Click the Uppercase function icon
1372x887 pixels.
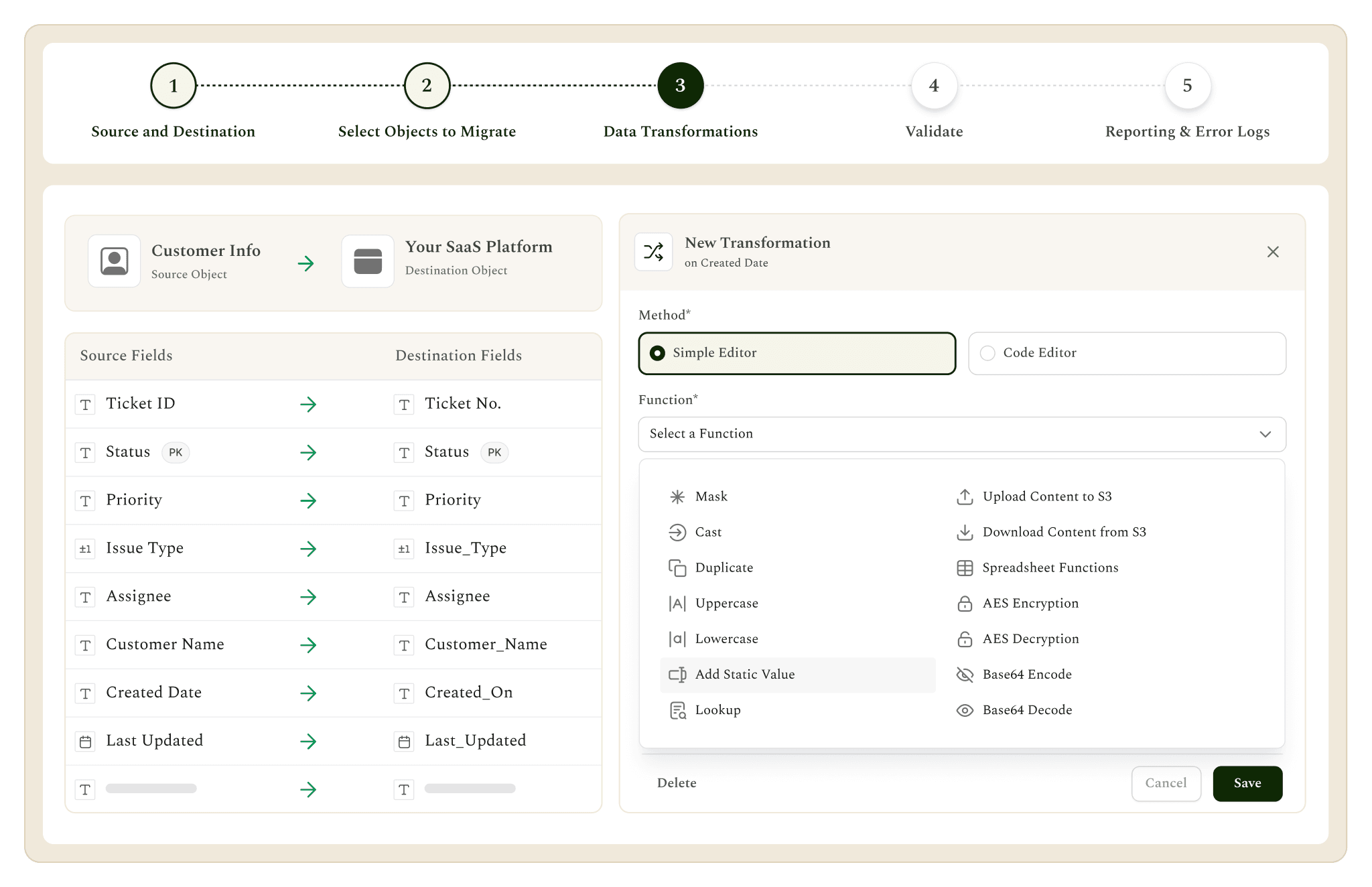coord(677,603)
